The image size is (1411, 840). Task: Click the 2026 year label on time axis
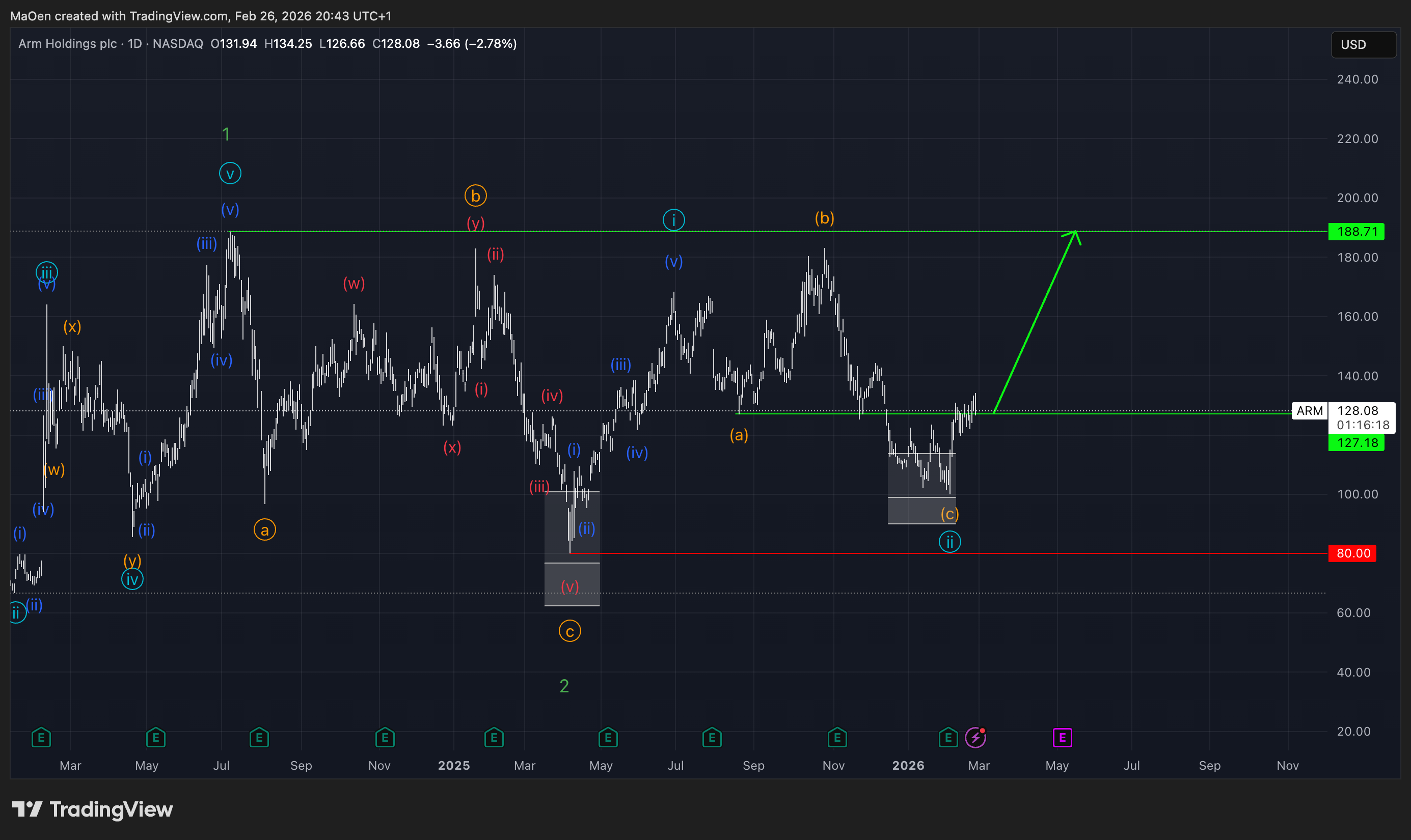point(908,765)
